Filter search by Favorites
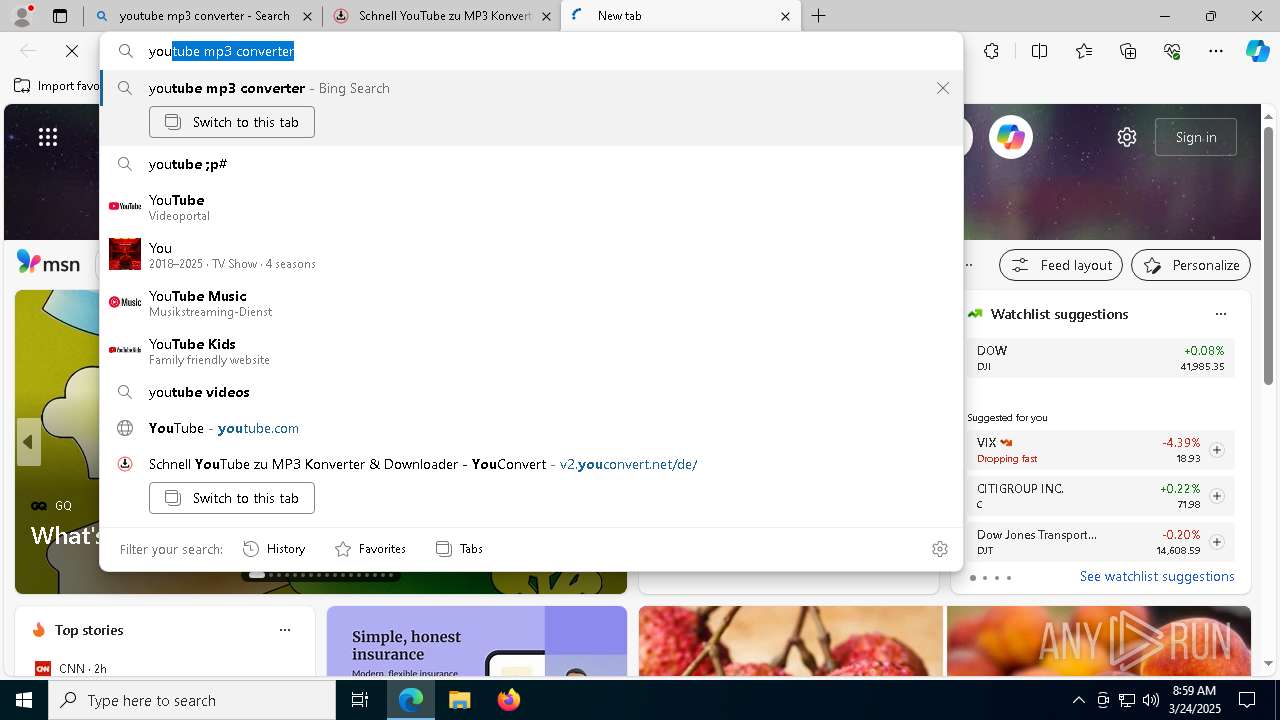Screen dimensions: 1280x720 pos(370,548)
